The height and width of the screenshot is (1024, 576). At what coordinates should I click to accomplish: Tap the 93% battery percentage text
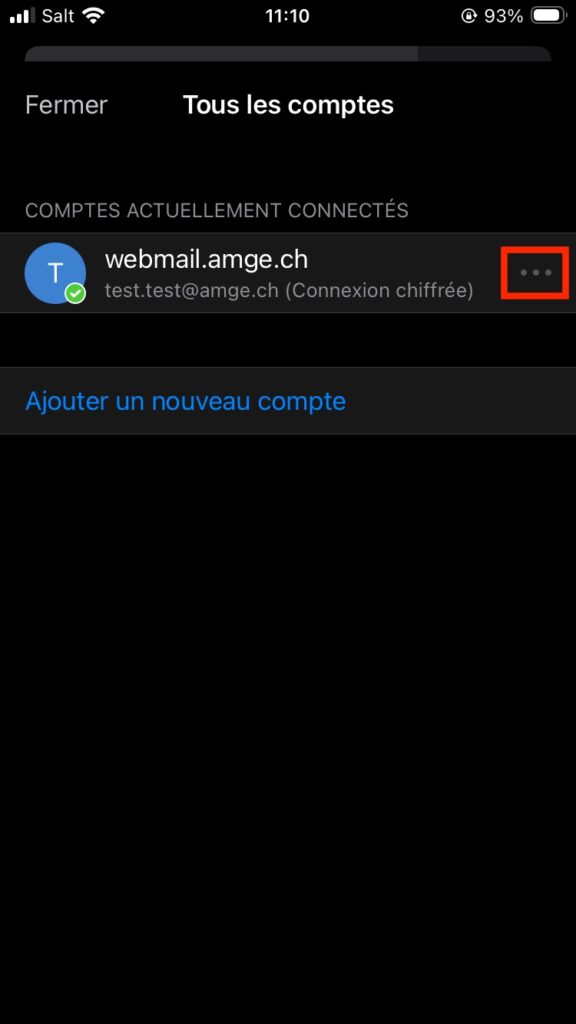[503, 16]
